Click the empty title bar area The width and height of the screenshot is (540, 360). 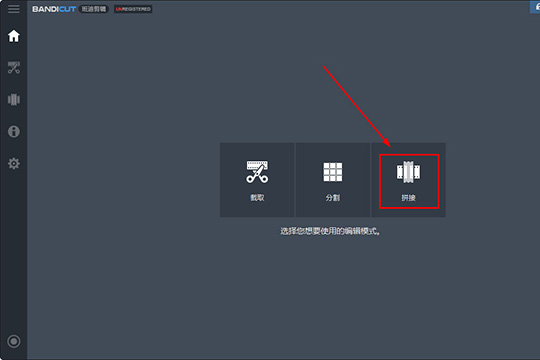coord(341,9)
